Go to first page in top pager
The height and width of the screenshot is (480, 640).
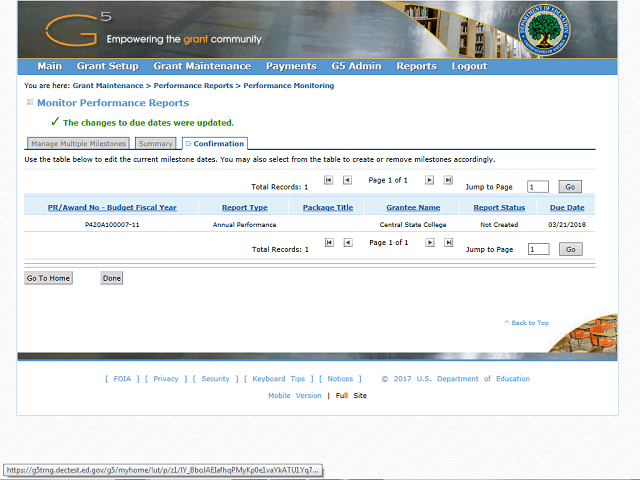[x=328, y=180]
